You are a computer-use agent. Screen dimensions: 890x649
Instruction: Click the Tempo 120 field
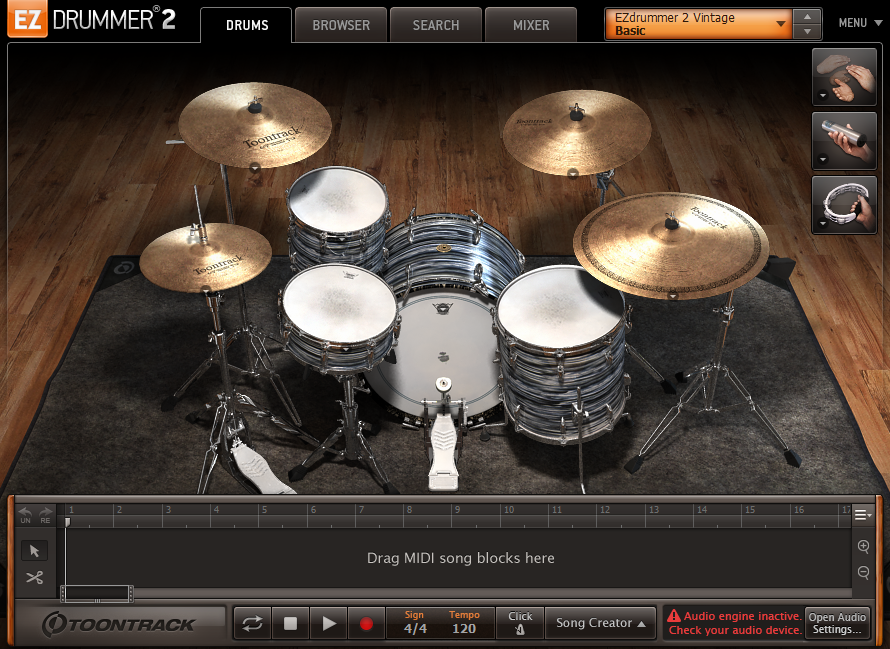(x=463, y=623)
